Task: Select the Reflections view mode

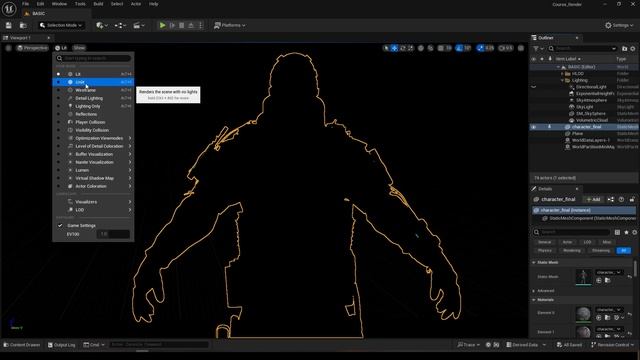Action: 93,114
